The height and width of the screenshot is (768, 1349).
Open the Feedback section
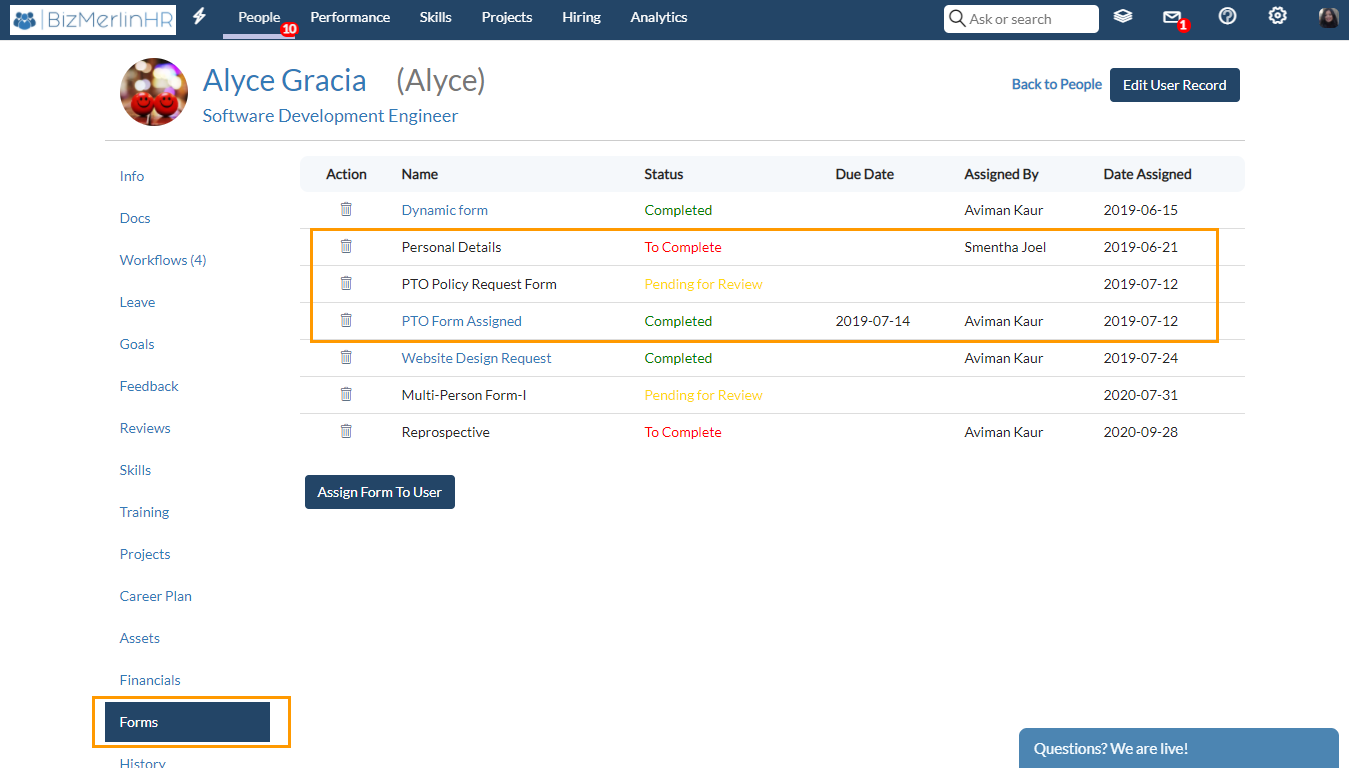[x=149, y=386]
